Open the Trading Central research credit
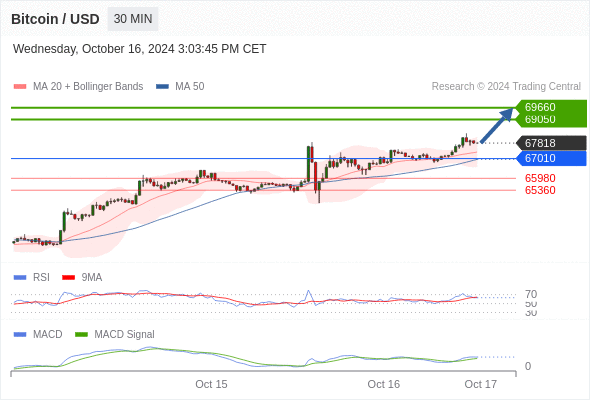This screenshot has height=400, width=590. pyautogui.click(x=506, y=87)
